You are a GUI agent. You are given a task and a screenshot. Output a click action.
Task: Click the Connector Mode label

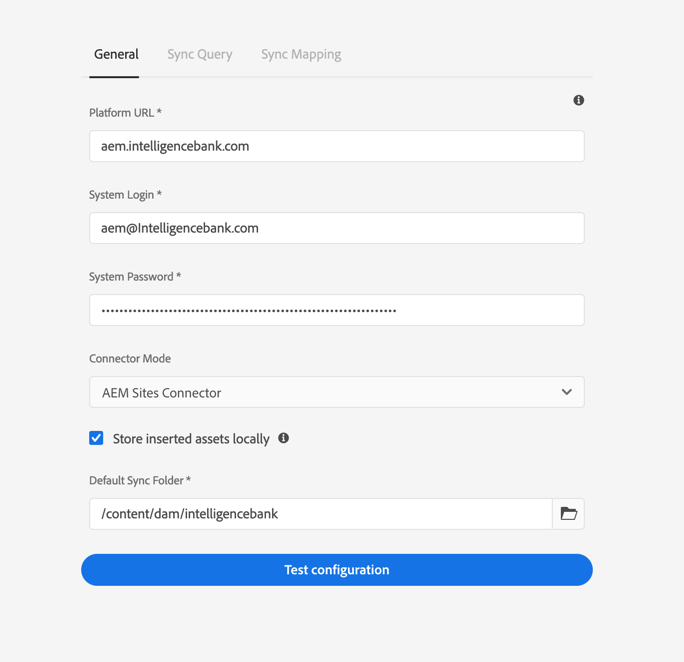click(130, 359)
